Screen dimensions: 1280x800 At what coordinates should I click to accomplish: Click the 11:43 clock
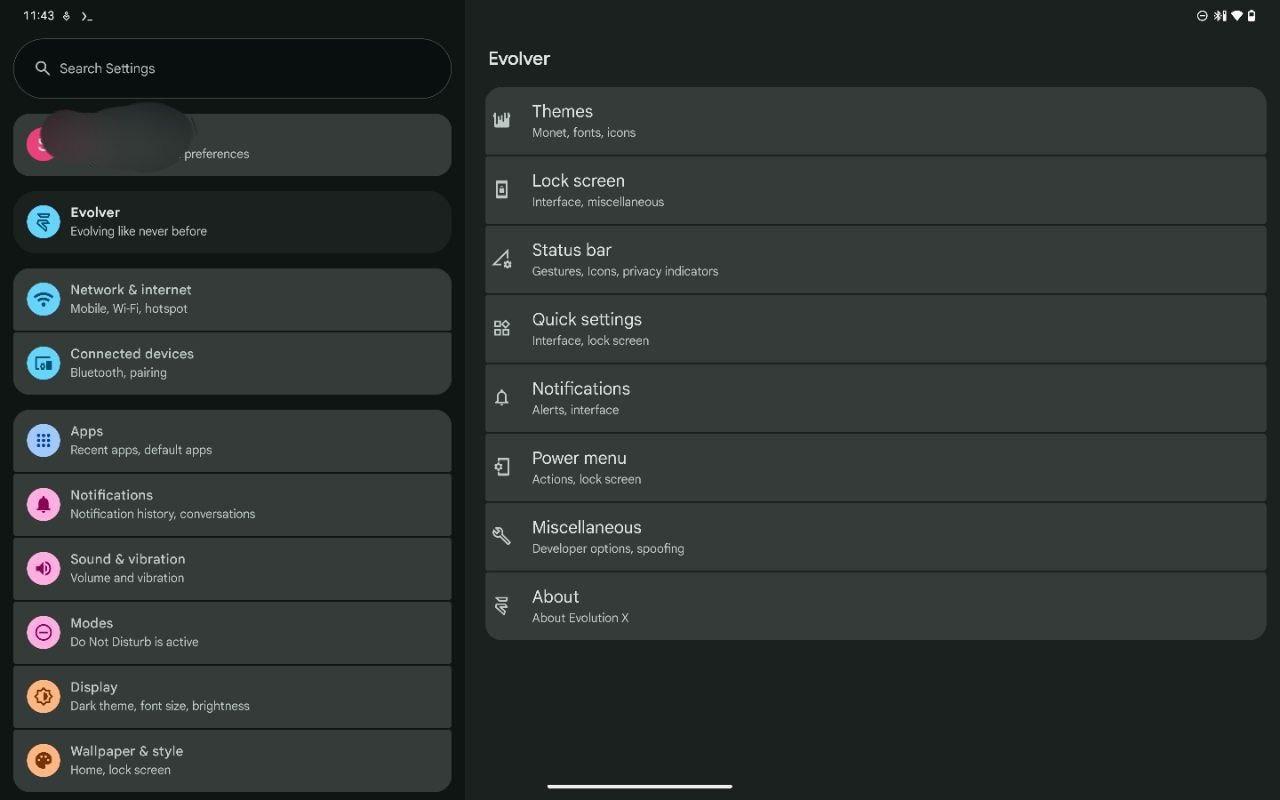39,16
